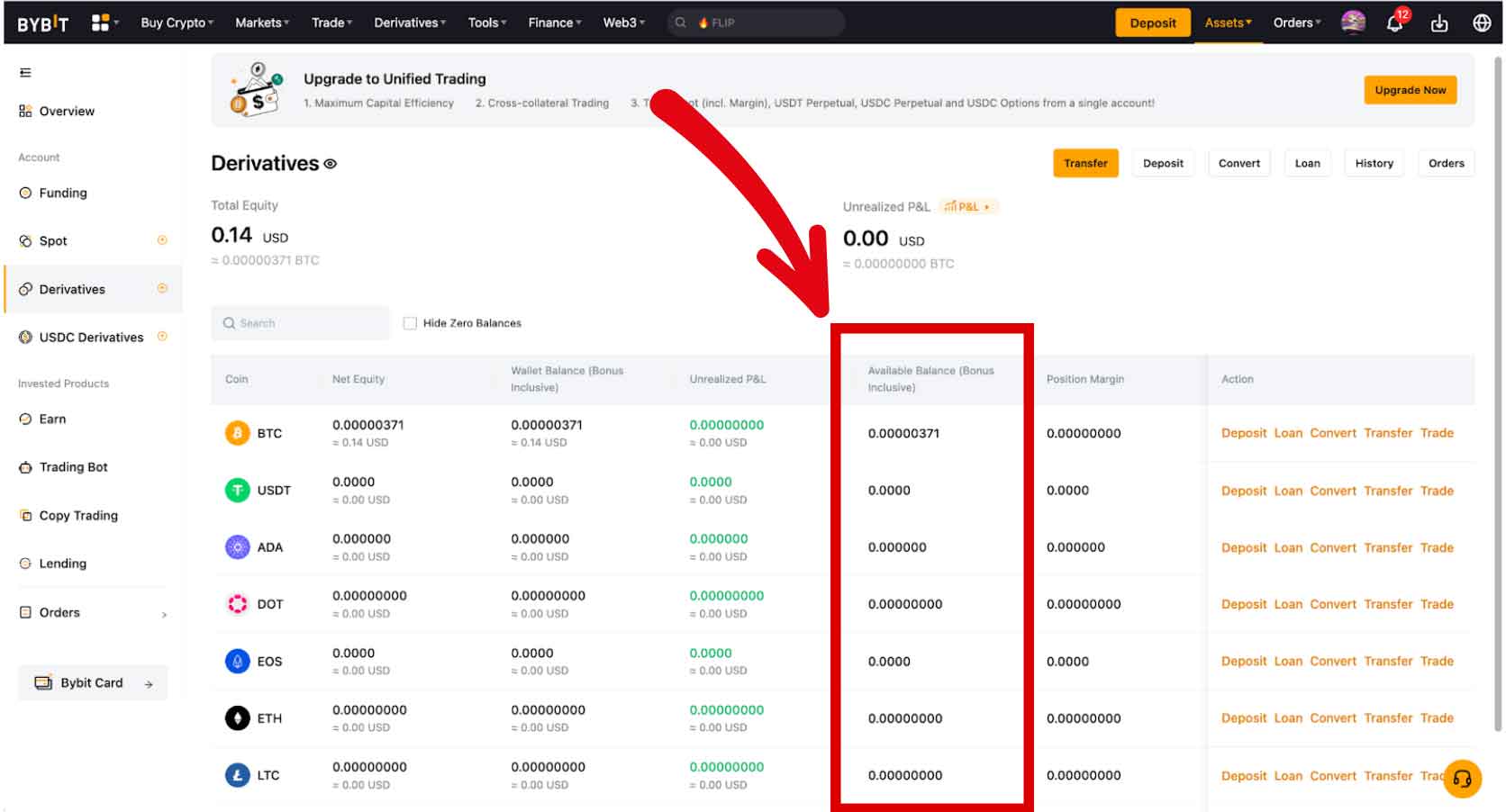The width and height of the screenshot is (1506, 812).
Task: Open customer support via the headset icon
Action: (1463, 778)
